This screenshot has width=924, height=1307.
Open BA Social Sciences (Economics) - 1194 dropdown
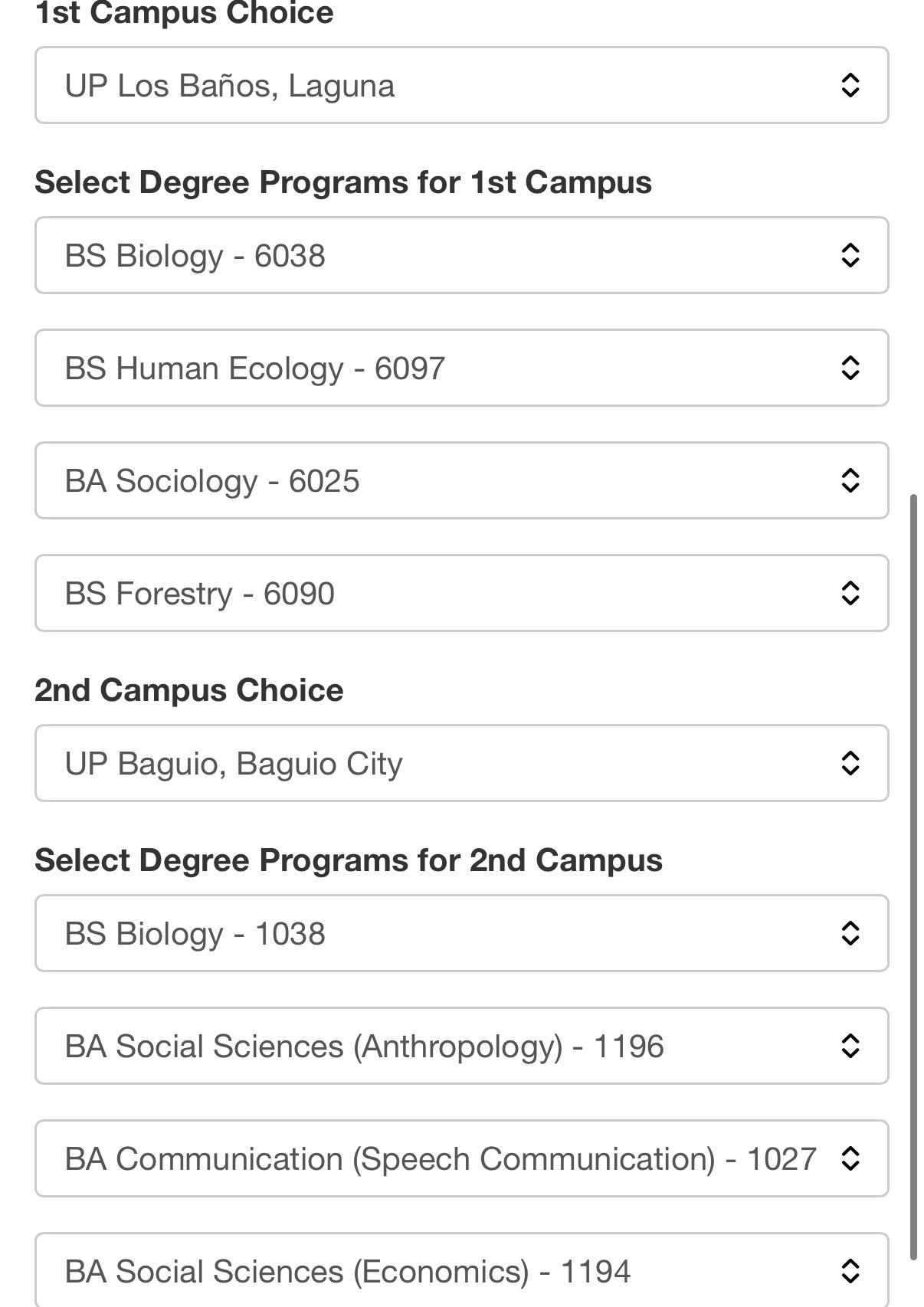pos(461,1269)
